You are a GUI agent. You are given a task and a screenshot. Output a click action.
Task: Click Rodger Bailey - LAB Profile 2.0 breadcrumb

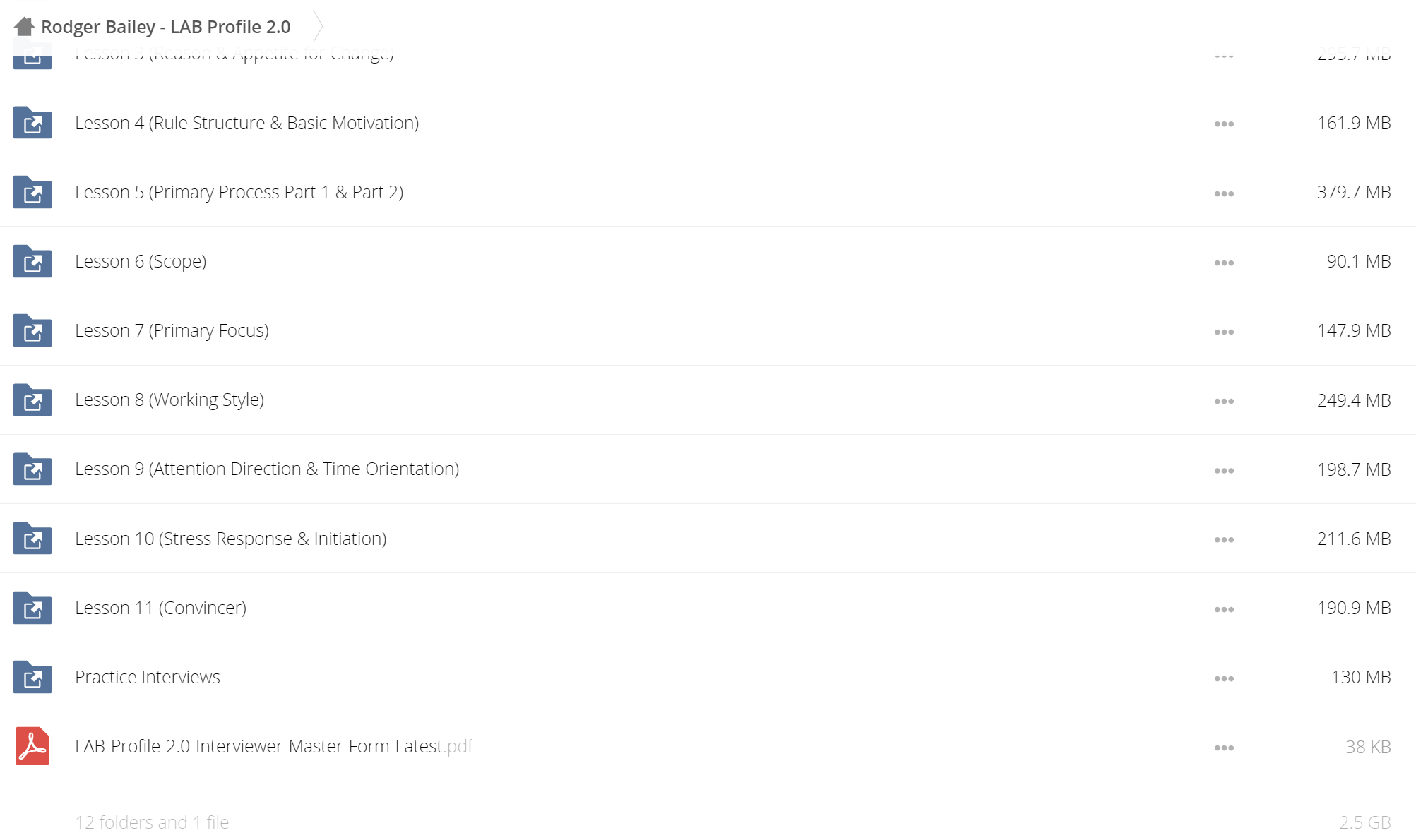click(166, 27)
